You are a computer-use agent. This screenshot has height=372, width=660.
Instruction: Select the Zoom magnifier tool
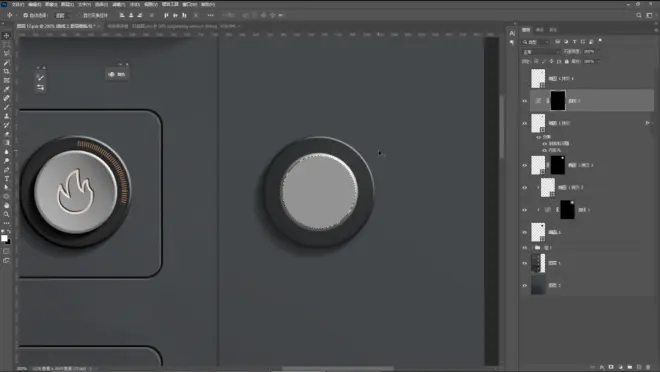coord(6,214)
